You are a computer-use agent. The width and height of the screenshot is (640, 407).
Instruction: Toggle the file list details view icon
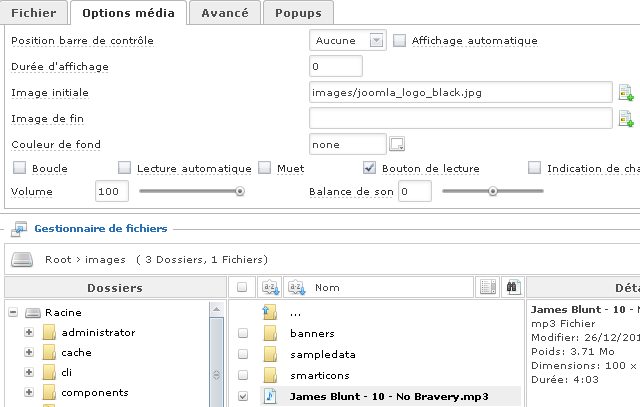click(487, 287)
